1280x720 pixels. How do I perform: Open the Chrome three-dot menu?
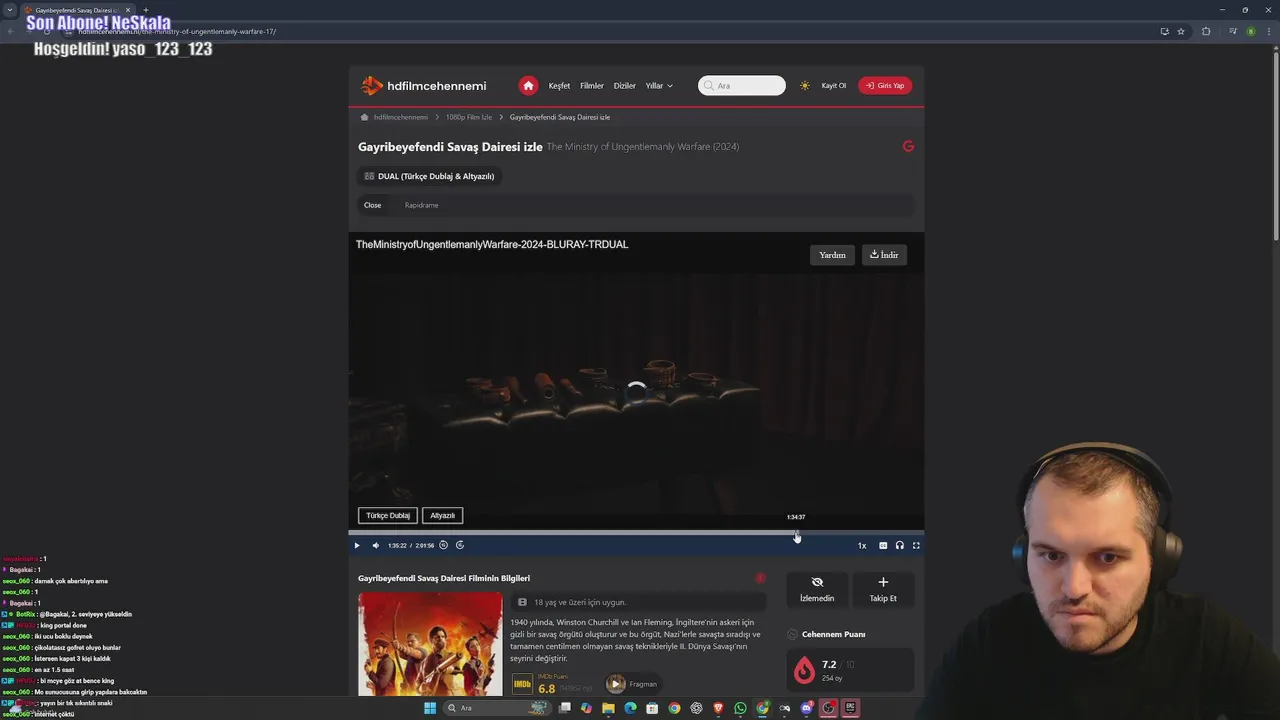[x=1268, y=31]
